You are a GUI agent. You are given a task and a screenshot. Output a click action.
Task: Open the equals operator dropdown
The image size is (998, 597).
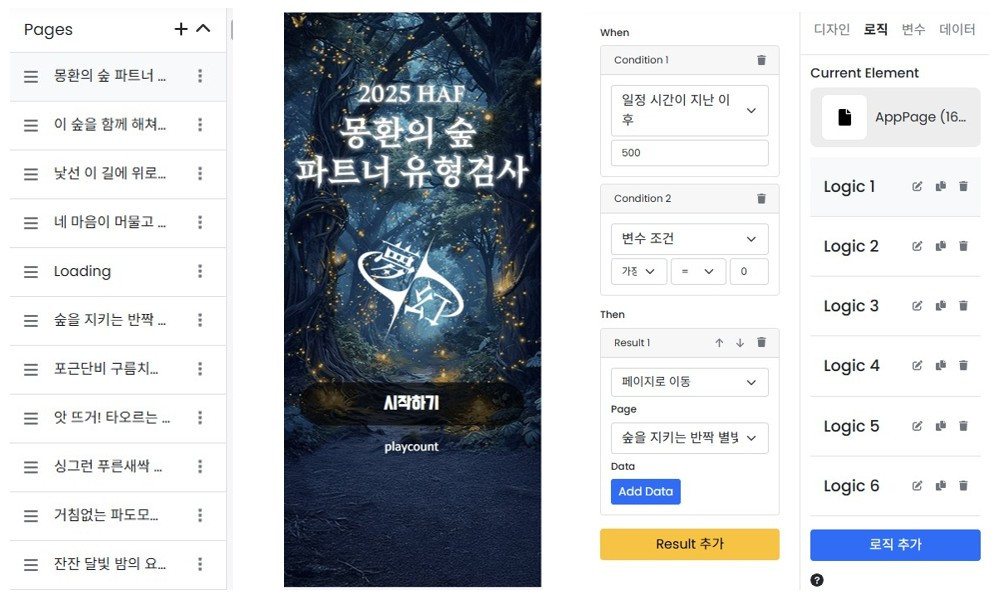(x=698, y=271)
